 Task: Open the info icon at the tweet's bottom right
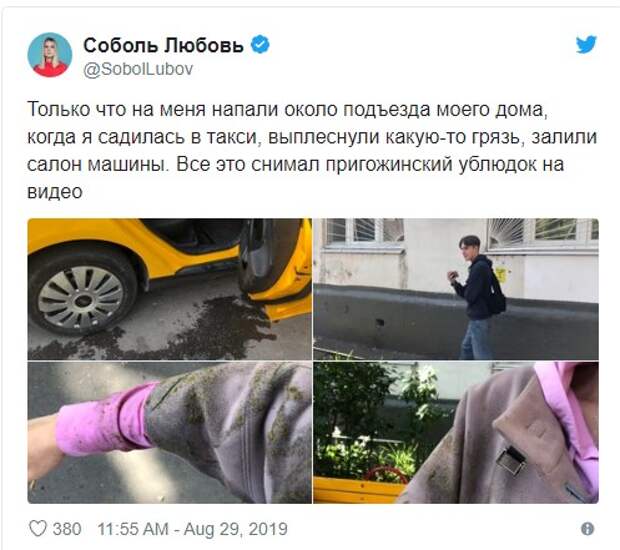587,529
